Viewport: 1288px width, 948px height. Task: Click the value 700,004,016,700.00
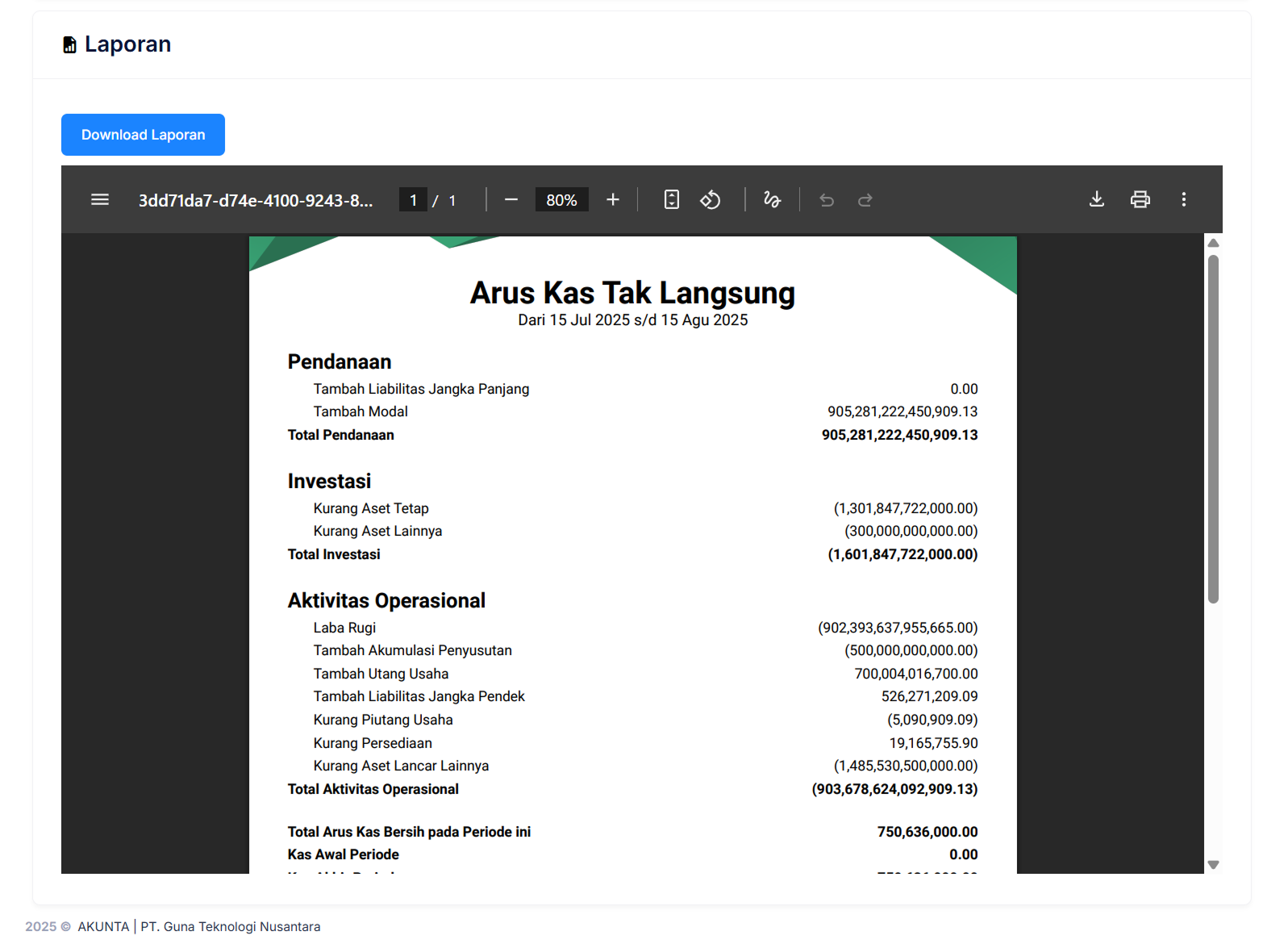click(x=916, y=674)
